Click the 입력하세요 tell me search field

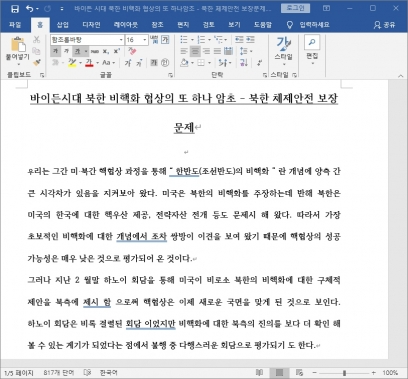click(x=314, y=25)
